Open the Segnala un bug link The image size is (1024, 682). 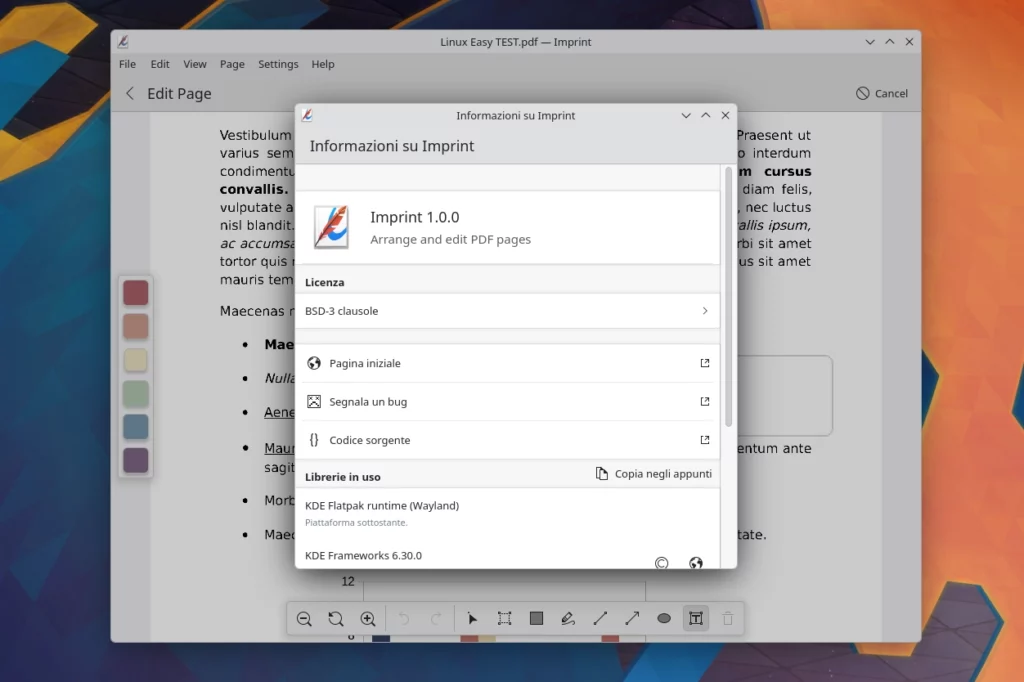point(508,402)
